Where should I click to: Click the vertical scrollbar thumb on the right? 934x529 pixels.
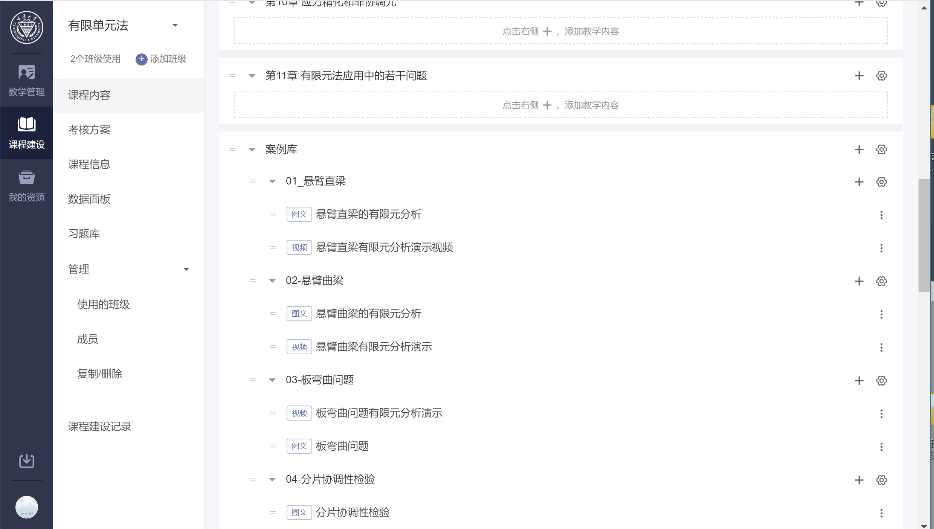pyautogui.click(x=923, y=235)
